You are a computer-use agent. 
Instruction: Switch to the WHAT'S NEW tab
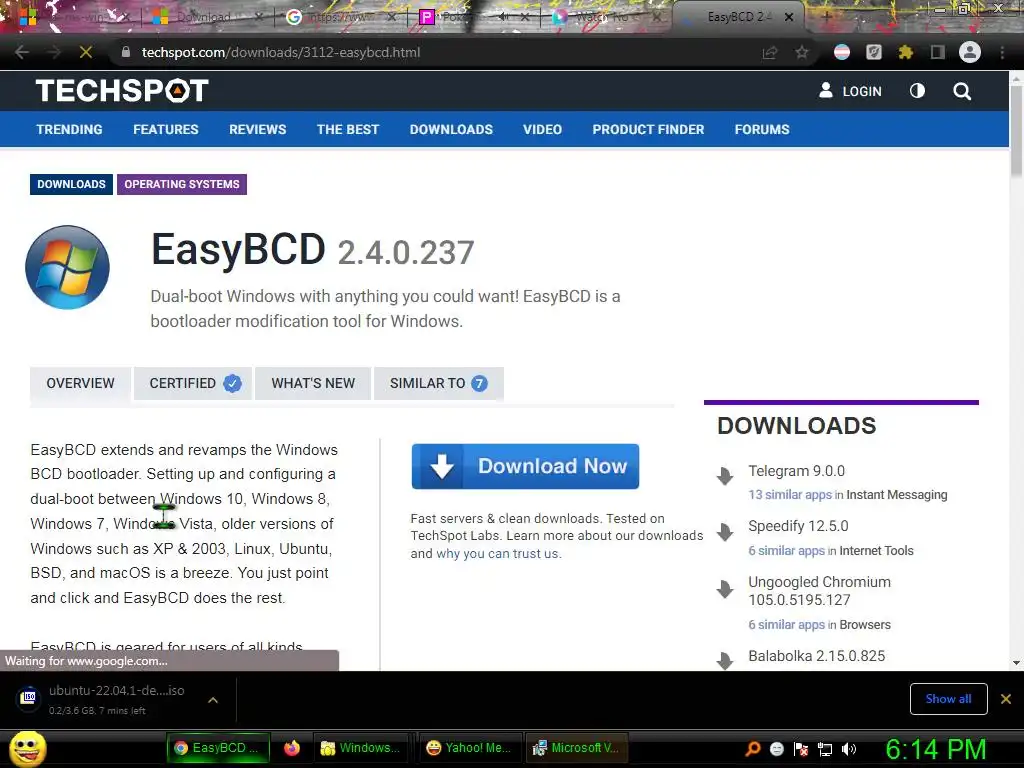pyautogui.click(x=313, y=383)
